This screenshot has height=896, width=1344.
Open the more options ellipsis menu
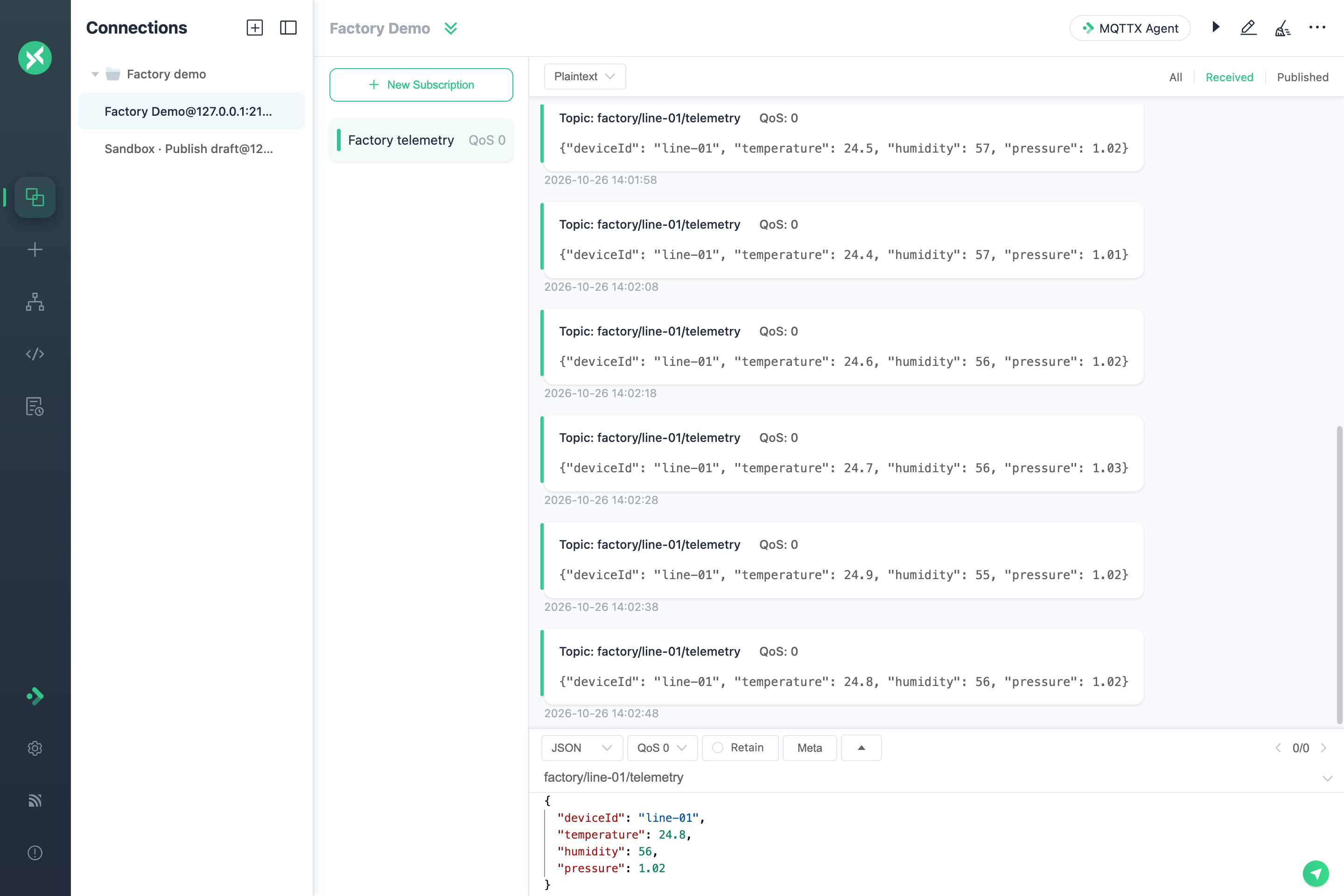tap(1317, 28)
